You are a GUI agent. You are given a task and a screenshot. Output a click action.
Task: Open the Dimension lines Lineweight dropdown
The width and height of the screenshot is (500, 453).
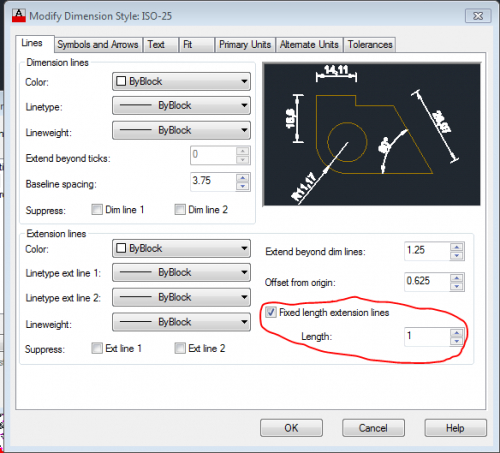pos(181,130)
